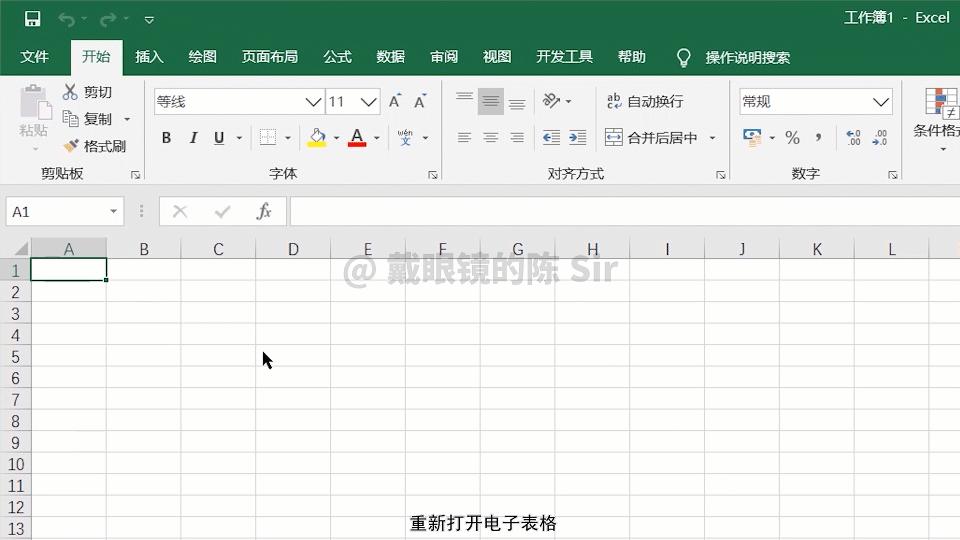Open the 公式 ribbon tab

point(337,57)
